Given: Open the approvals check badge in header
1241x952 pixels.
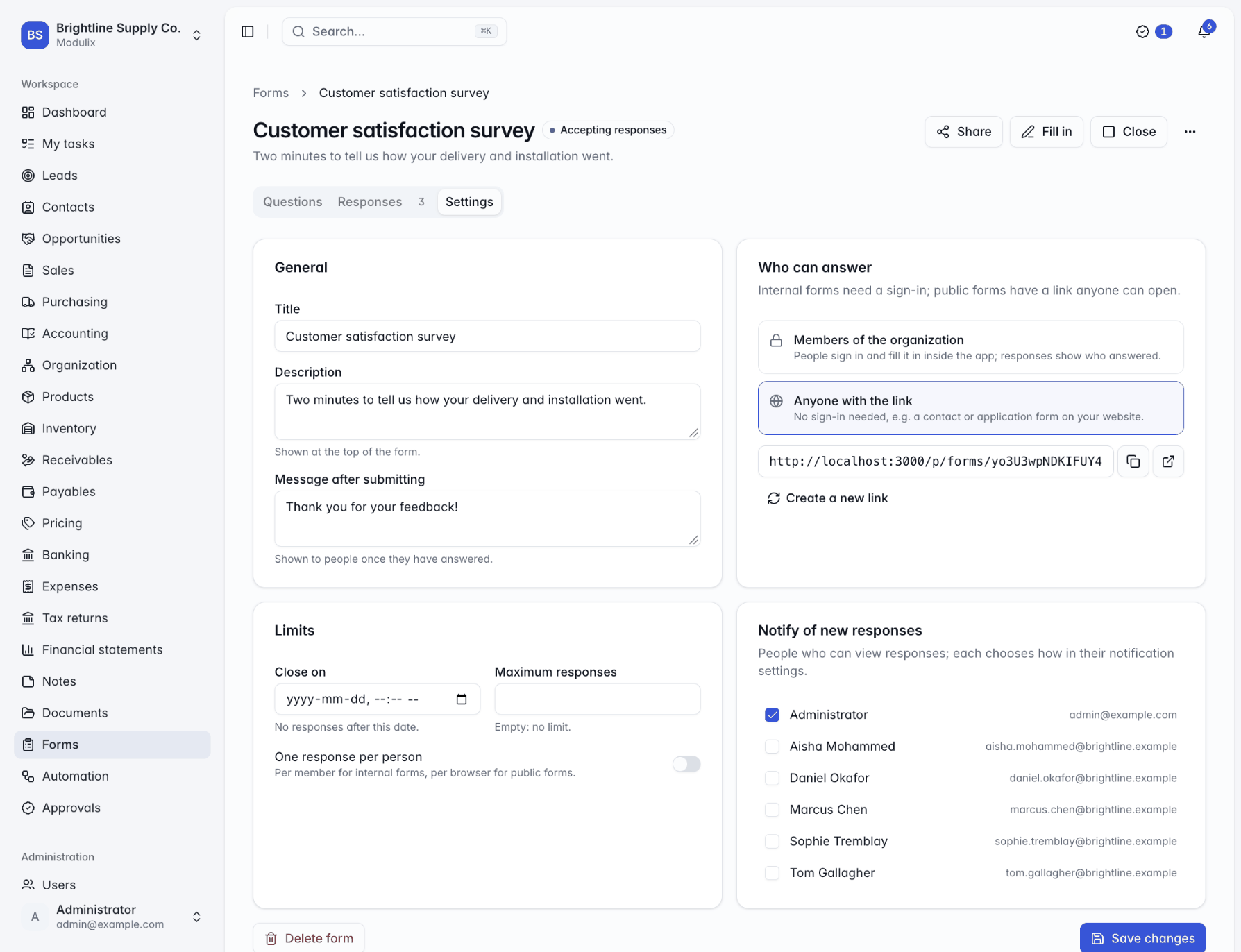Looking at the screenshot, I should (x=1154, y=32).
